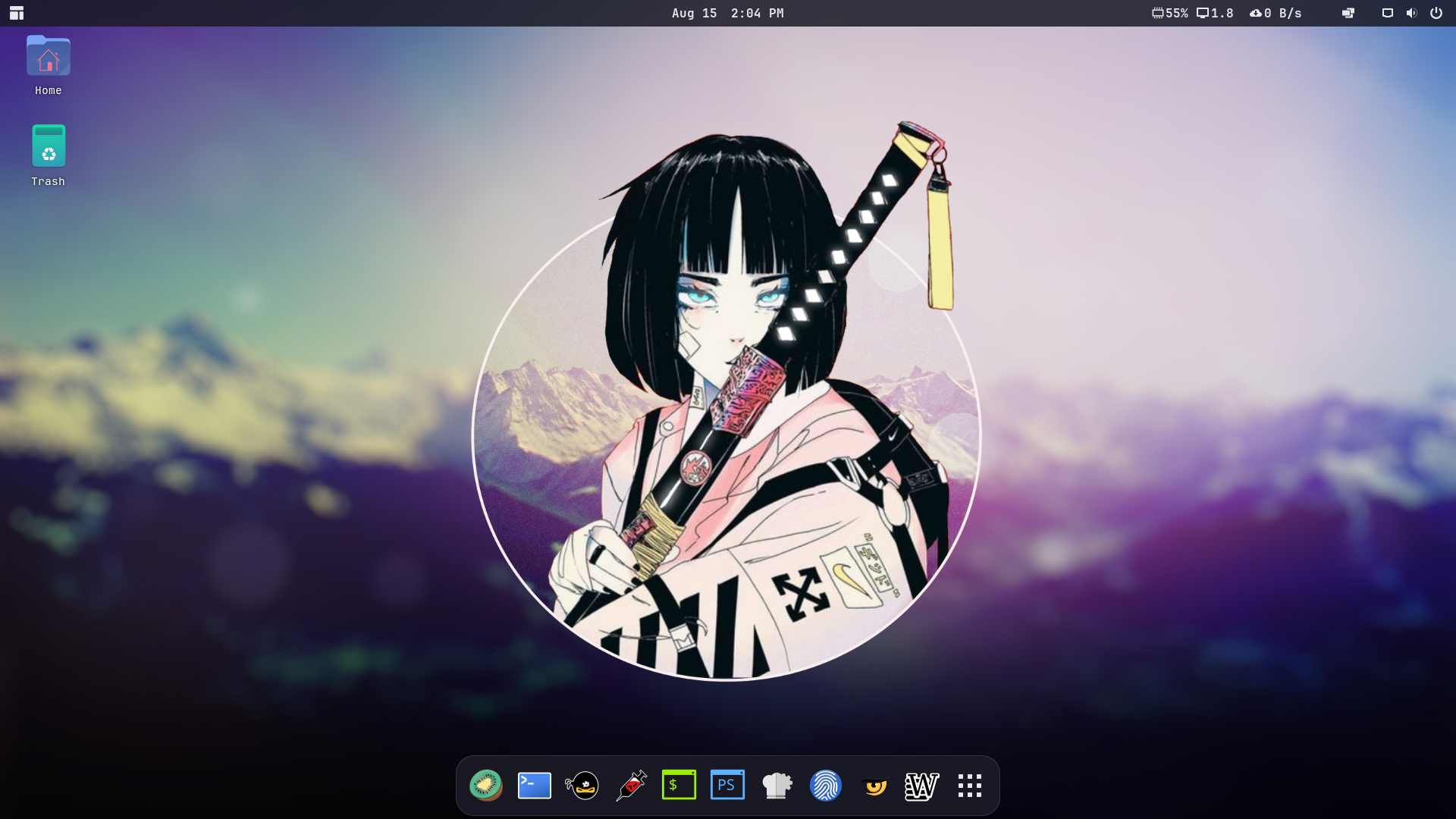Launch the ninja-themed app from the dock
This screenshot has height=819, width=1456.
coord(583,785)
